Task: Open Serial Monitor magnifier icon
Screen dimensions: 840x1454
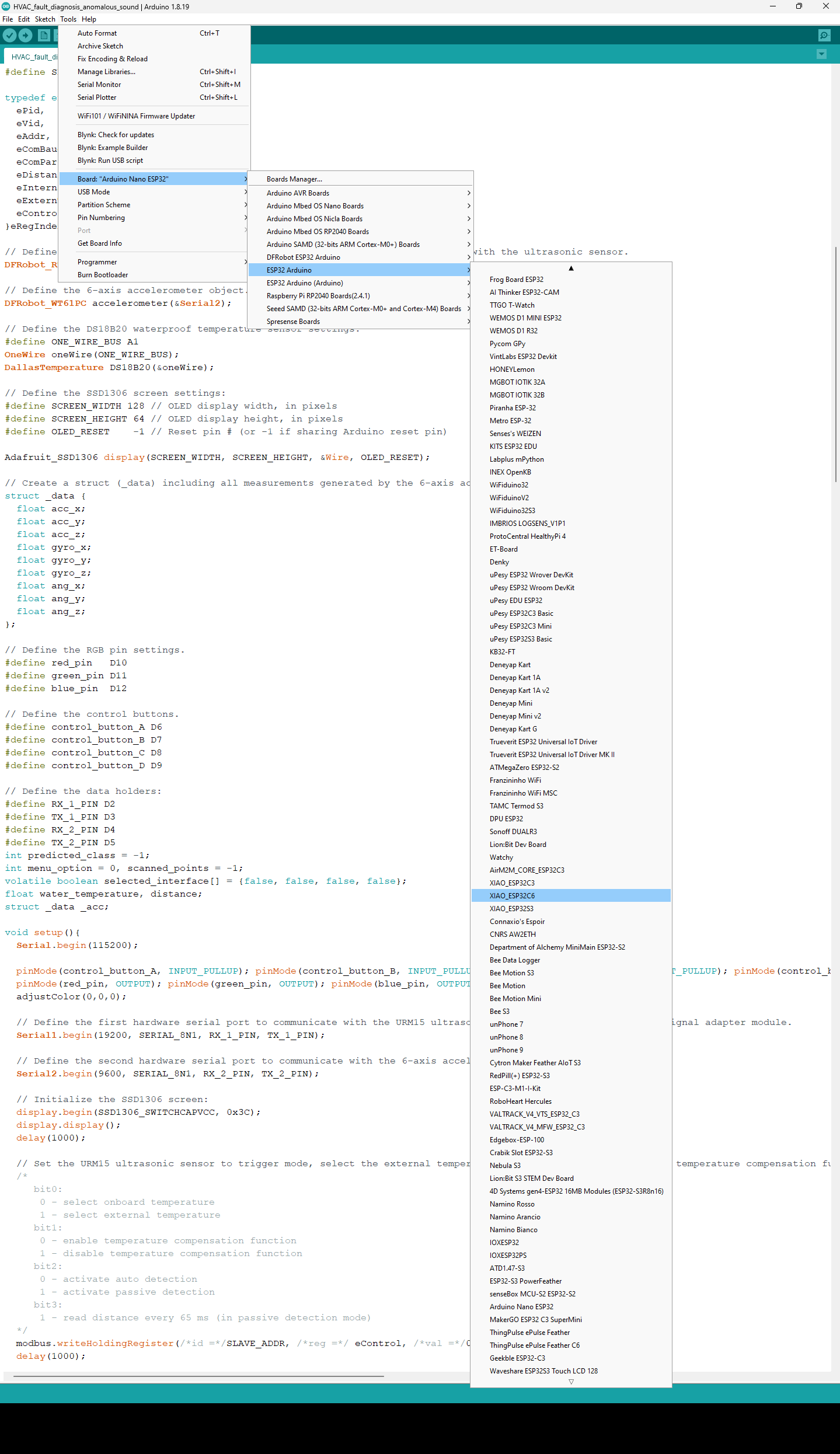Action: (x=824, y=36)
